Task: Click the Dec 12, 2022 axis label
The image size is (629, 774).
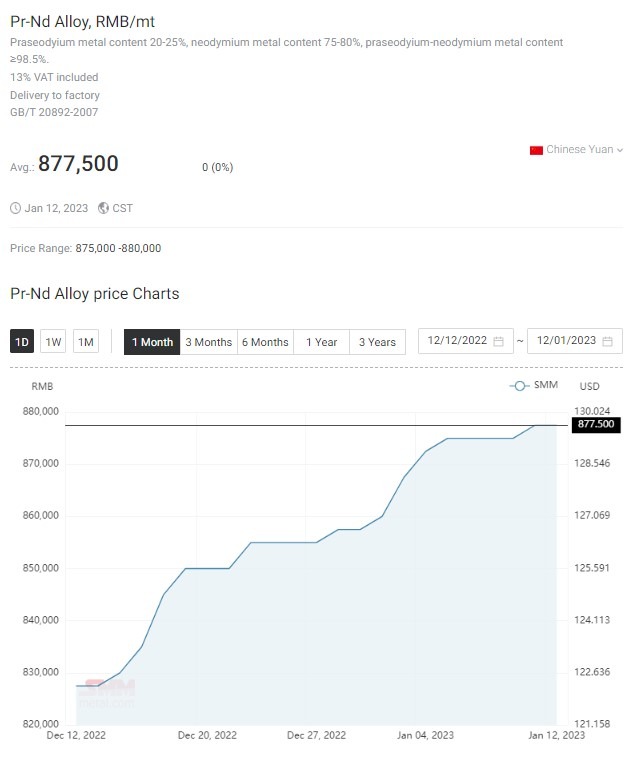Action: (x=76, y=735)
